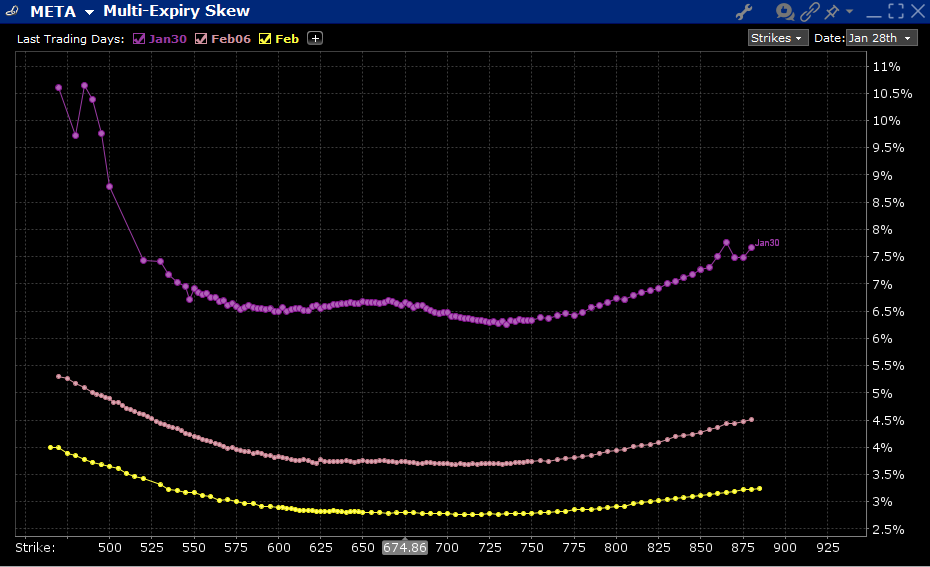The height and width of the screenshot is (567, 930).
Task: Add another expiry with the plus button
Action: point(315,39)
